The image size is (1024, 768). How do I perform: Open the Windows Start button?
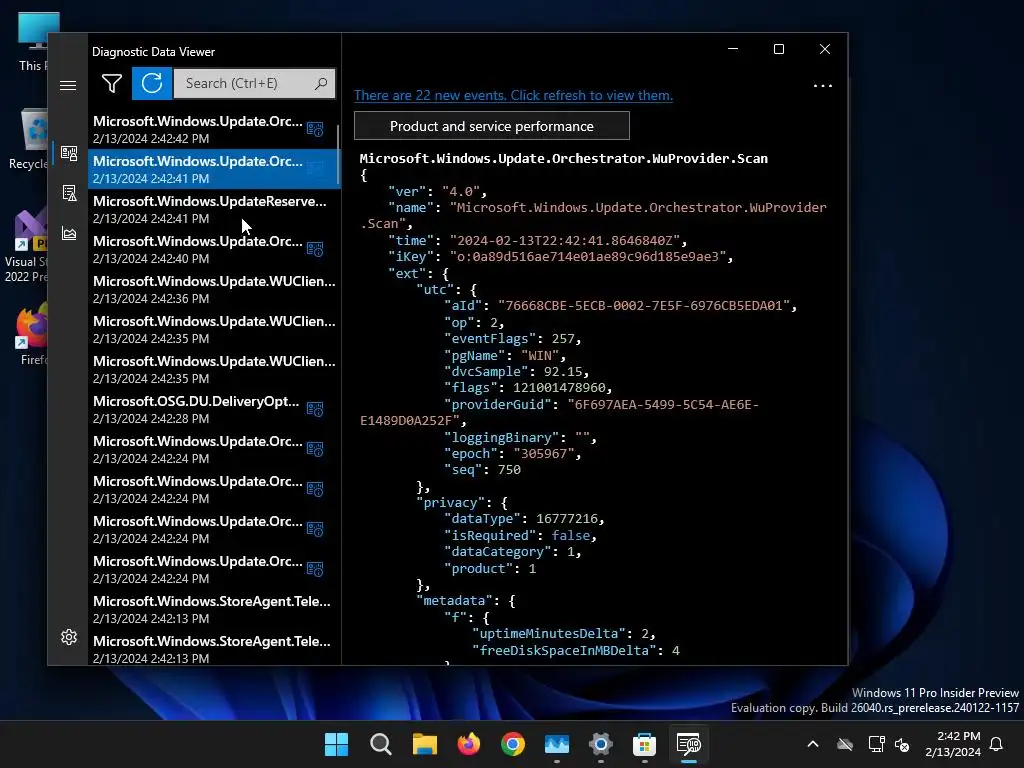(336, 744)
